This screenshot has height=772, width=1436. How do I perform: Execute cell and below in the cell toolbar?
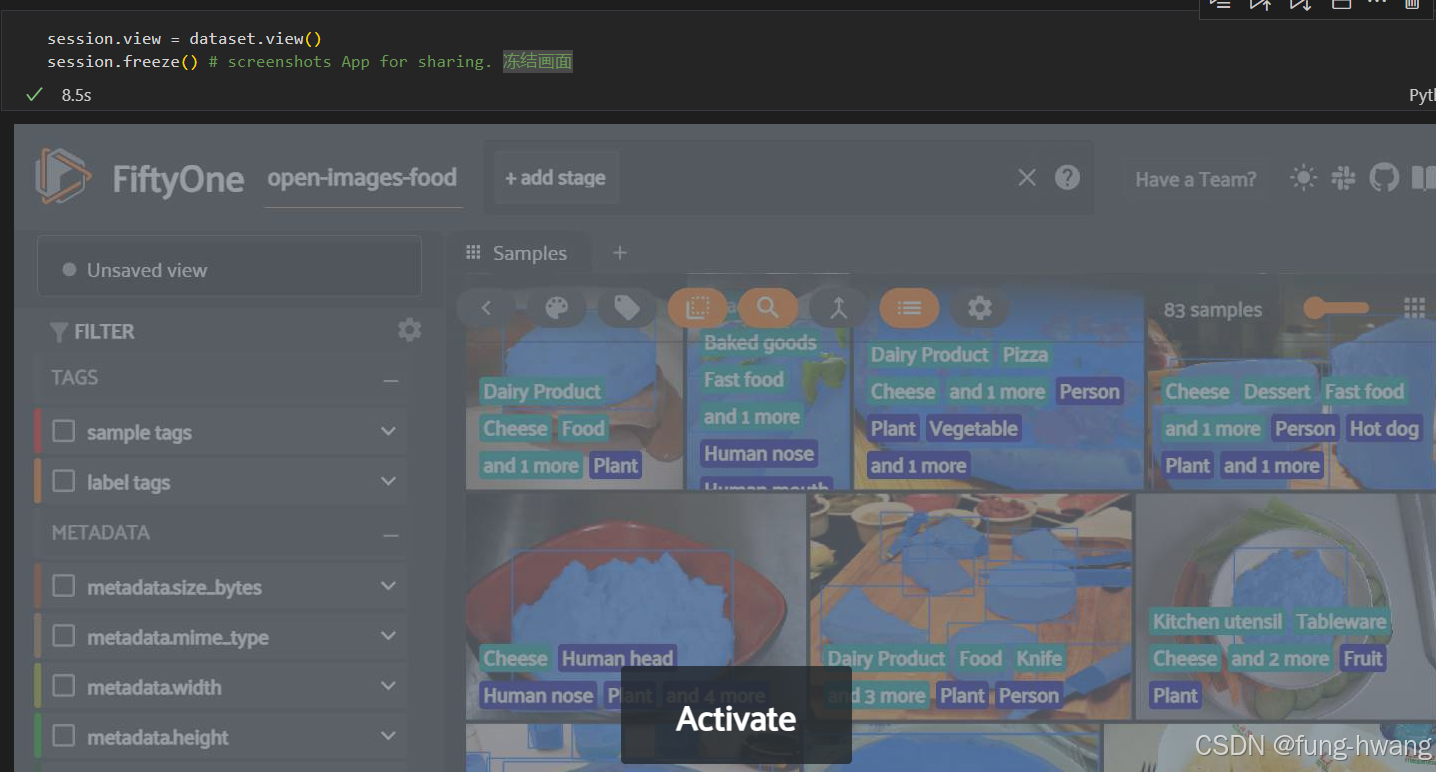point(1300,4)
